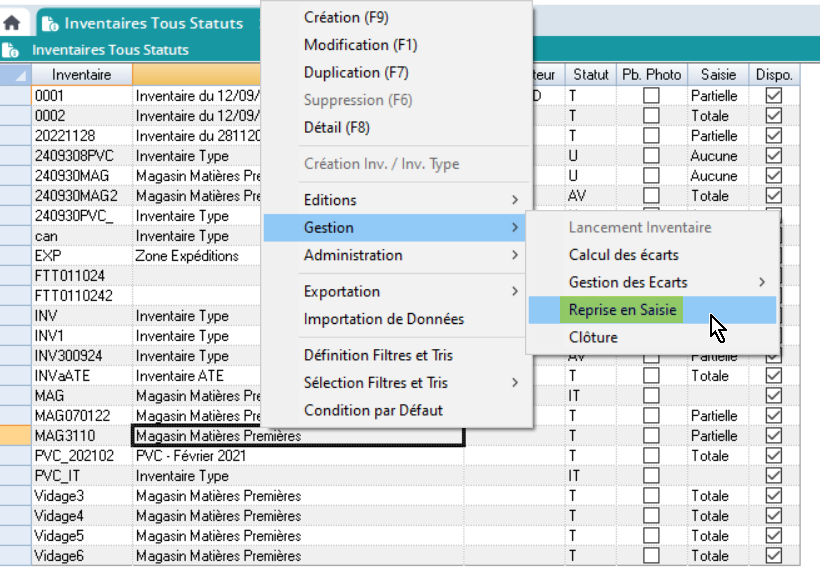Sort by the Statut column header
Image resolution: width=820 pixels, height=579 pixels.
pos(590,75)
